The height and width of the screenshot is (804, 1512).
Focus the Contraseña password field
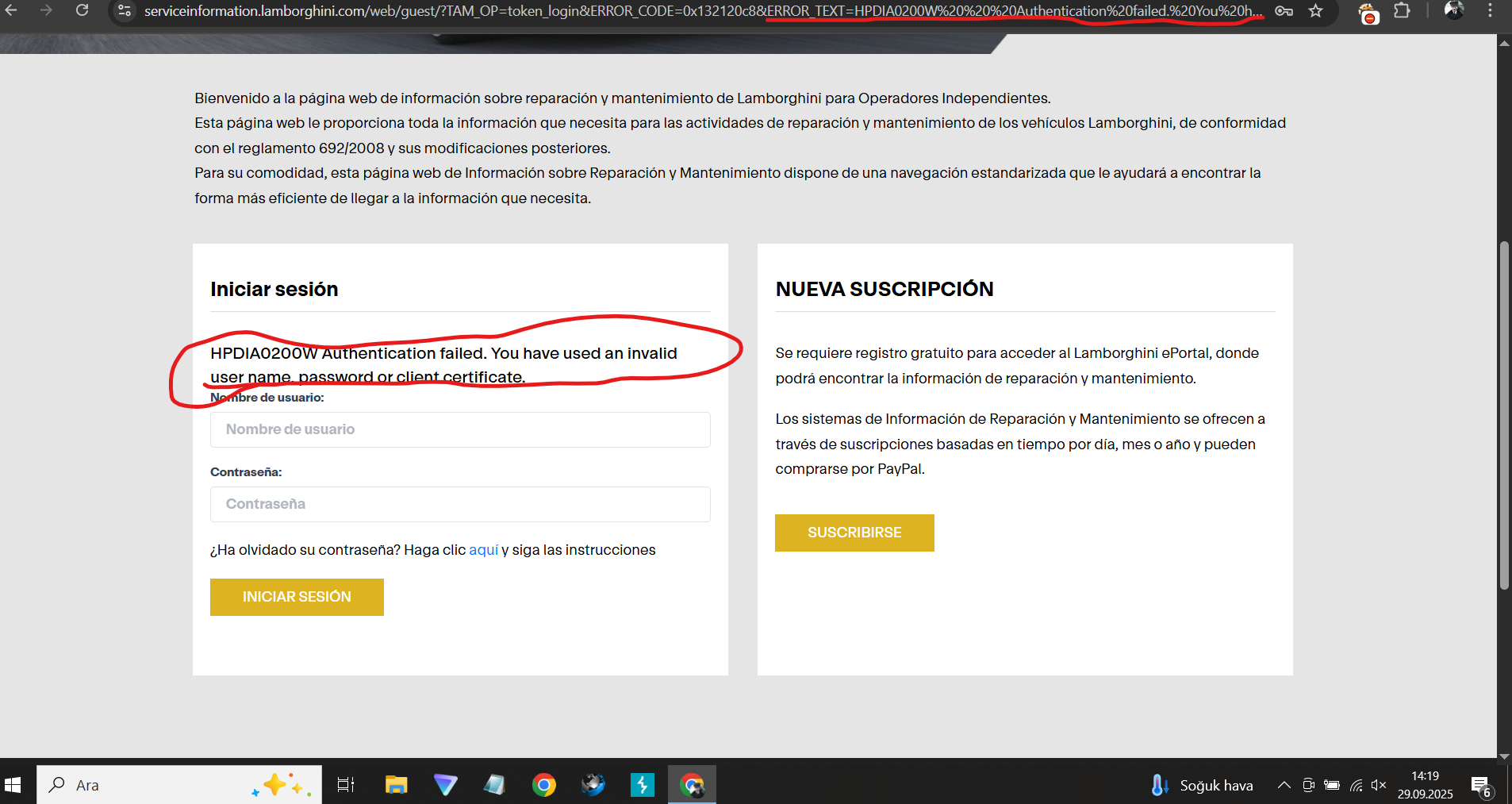460,504
